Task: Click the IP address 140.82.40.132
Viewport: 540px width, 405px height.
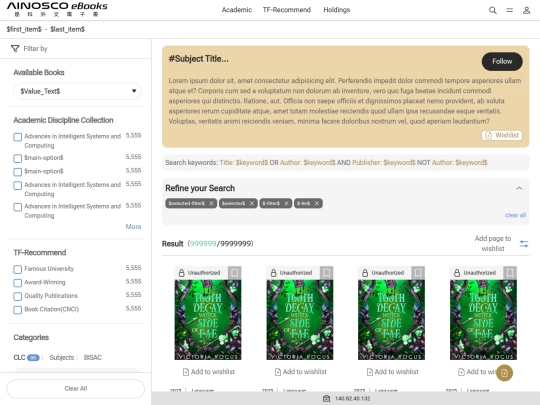Action: [352, 399]
